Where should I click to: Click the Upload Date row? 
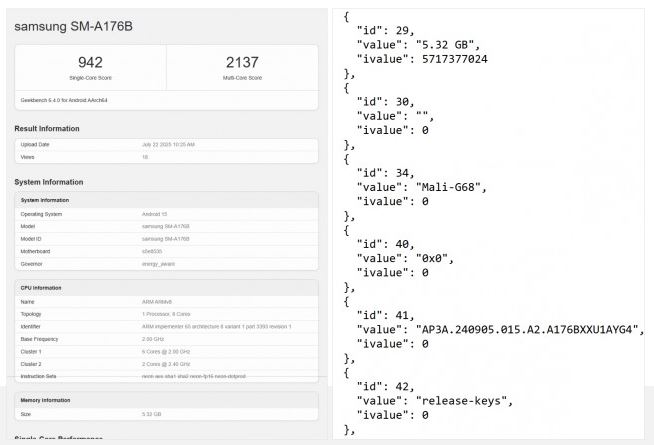click(166, 145)
